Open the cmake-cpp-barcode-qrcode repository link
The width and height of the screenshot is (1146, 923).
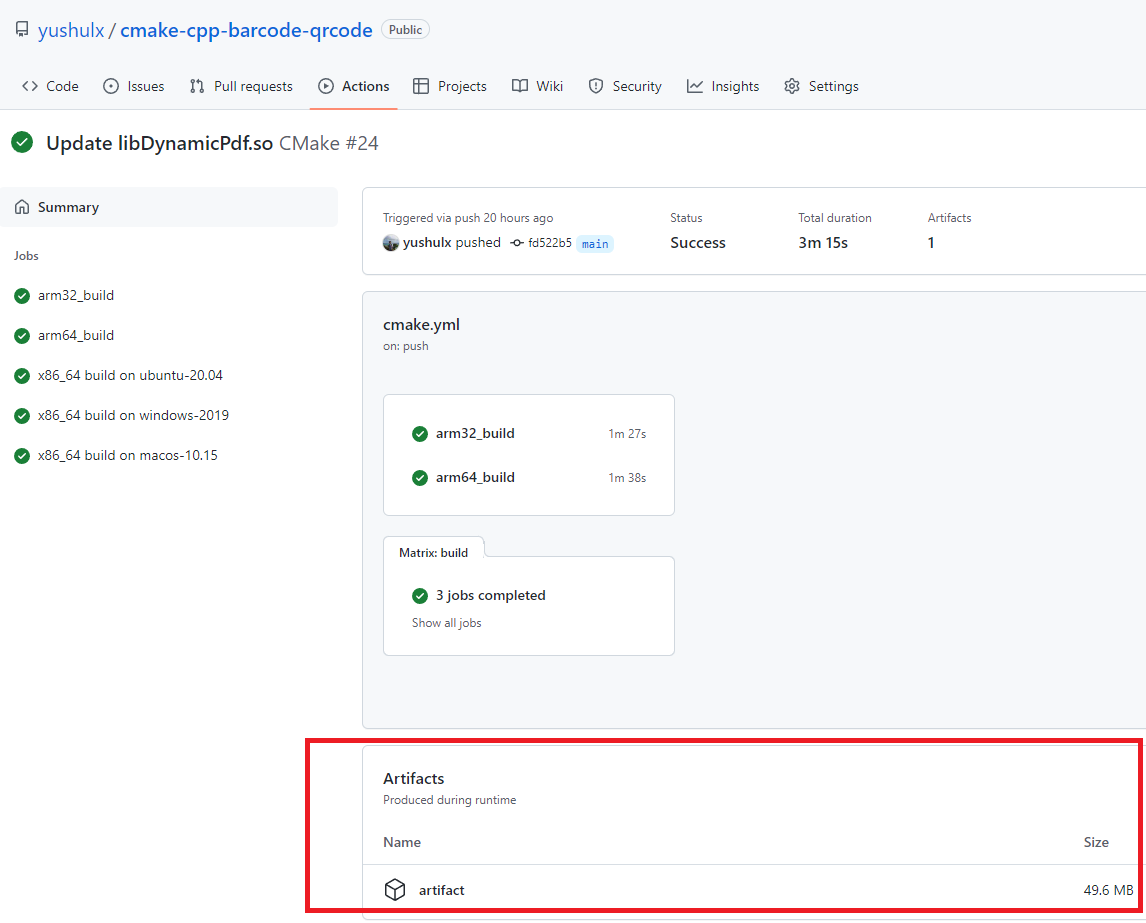click(x=246, y=30)
